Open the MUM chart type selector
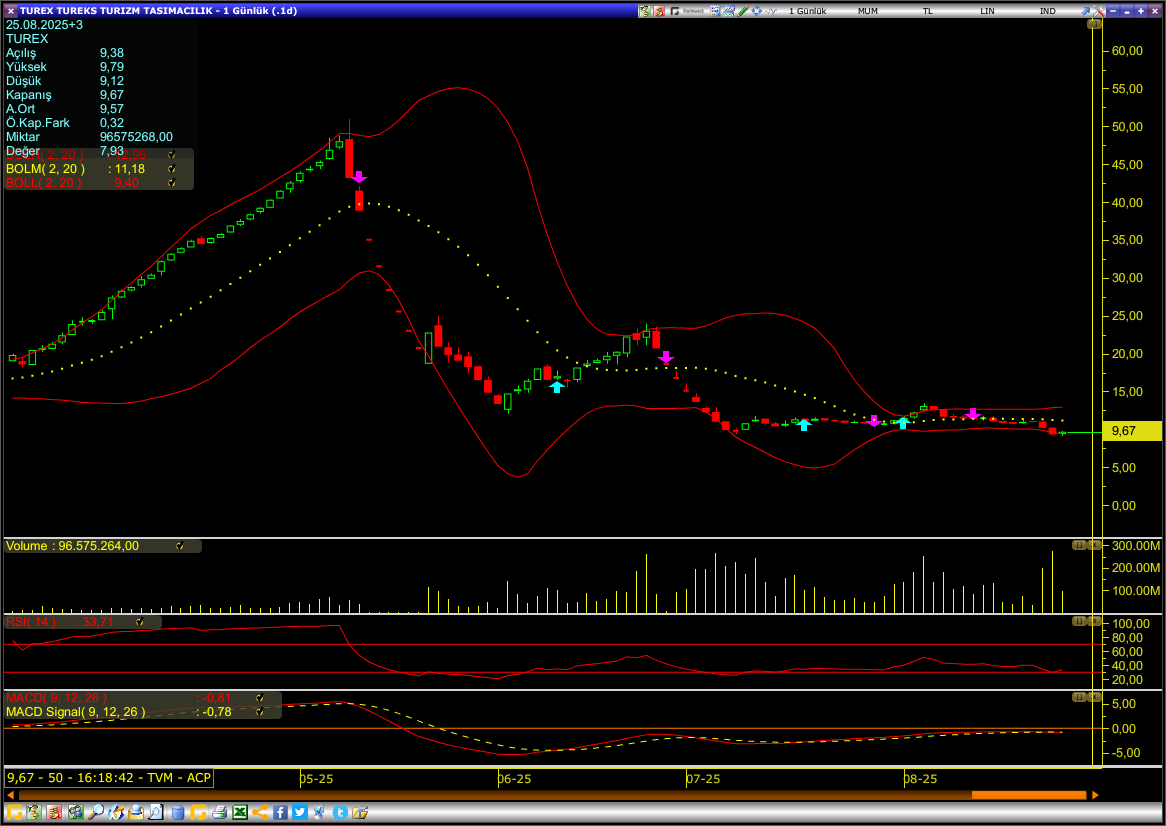This screenshot has height=826, width=1166. click(x=868, y=11)
